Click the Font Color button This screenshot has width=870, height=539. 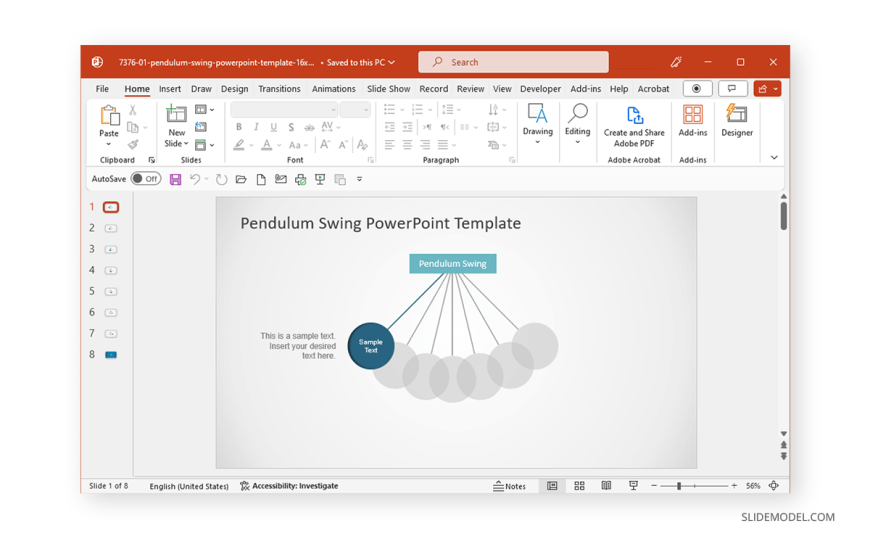pos(267,145)
